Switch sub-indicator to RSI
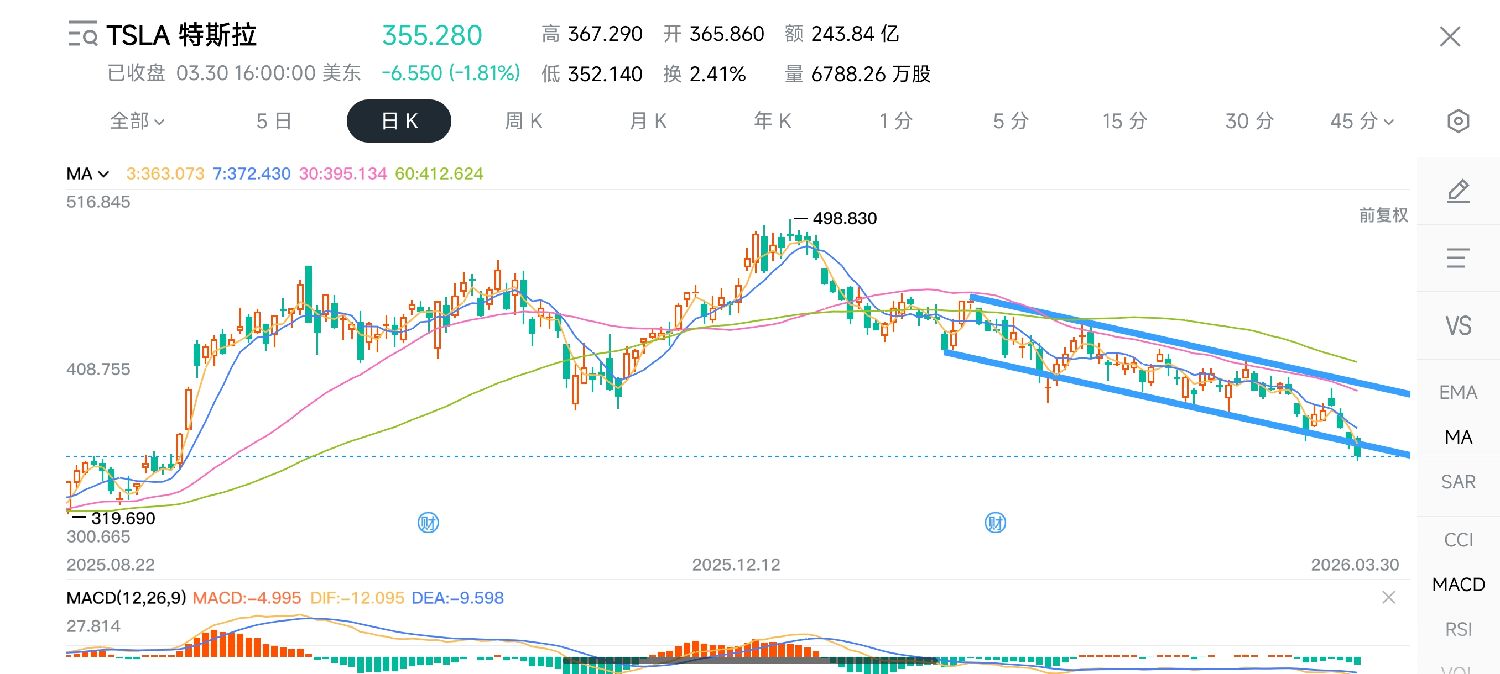The height and width of the screenshot is (674, 1500). tap(1458, 629)
